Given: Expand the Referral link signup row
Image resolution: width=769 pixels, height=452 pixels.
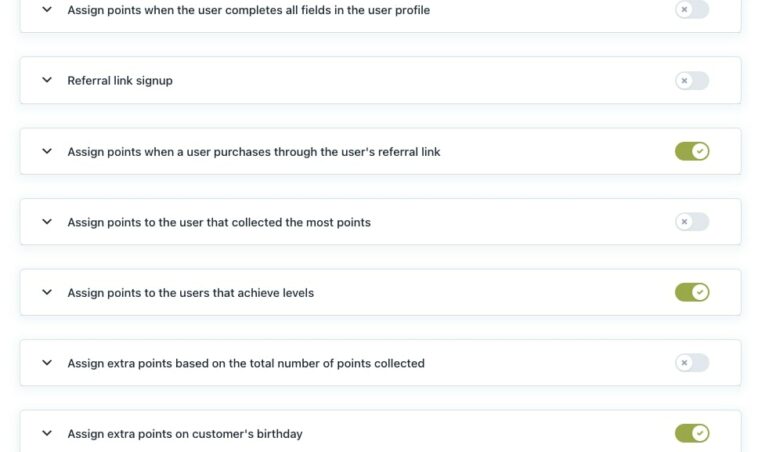Looking at the screenshot, I should point(47,81).
